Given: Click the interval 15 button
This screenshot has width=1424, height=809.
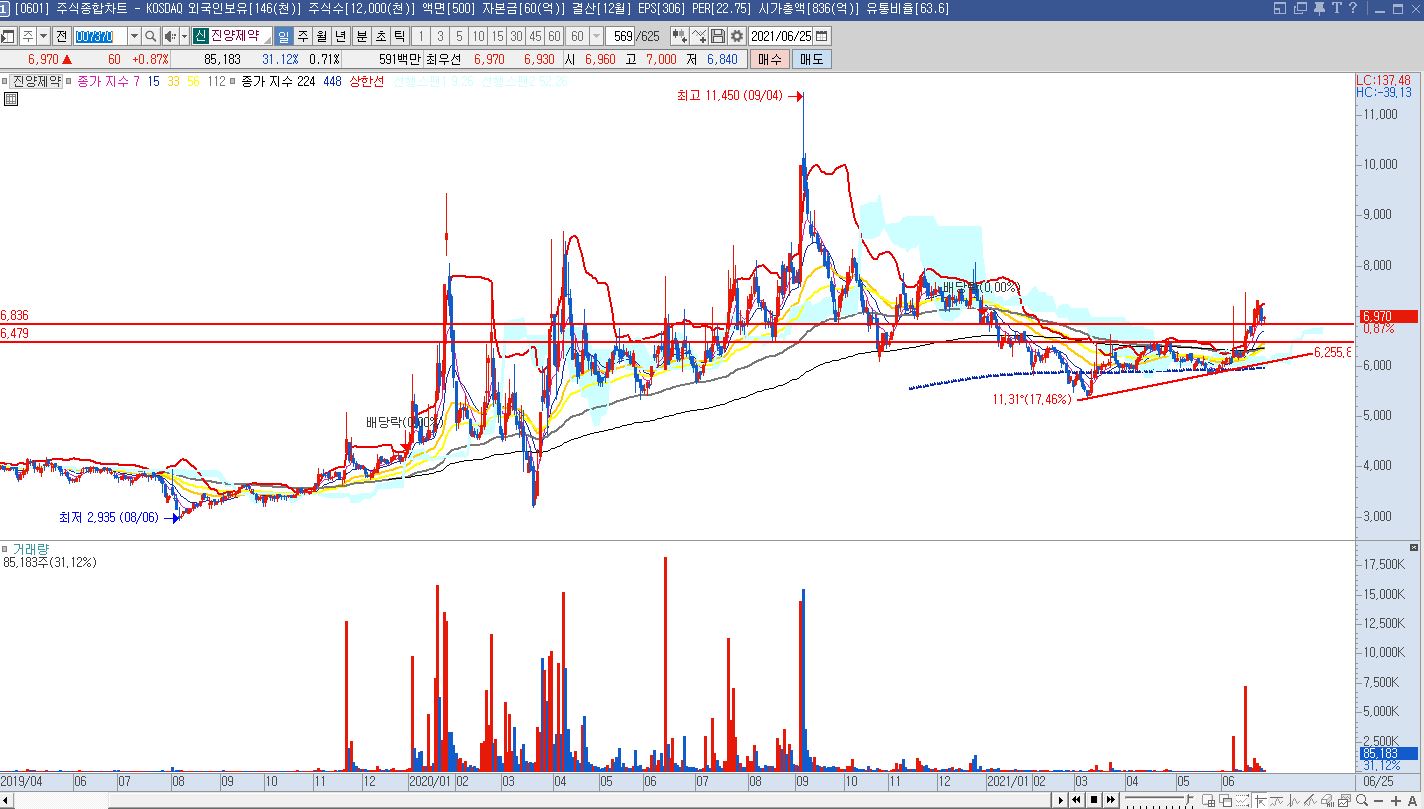Looking at the screenshot, I should coord(497,36).
